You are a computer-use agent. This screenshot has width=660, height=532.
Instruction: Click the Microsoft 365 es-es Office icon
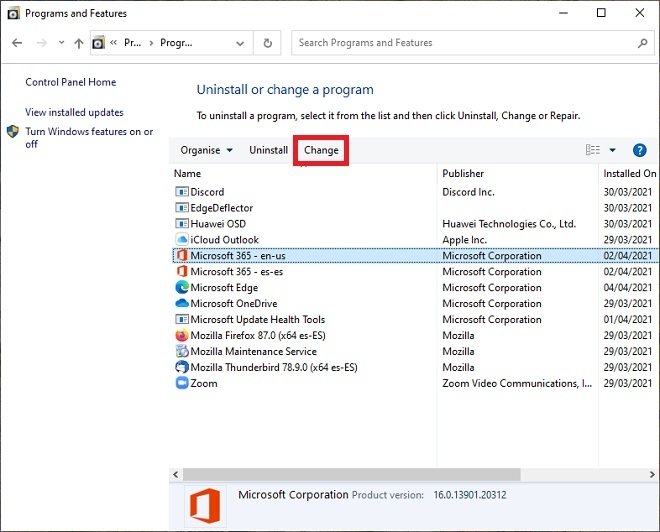pos(181,271)
